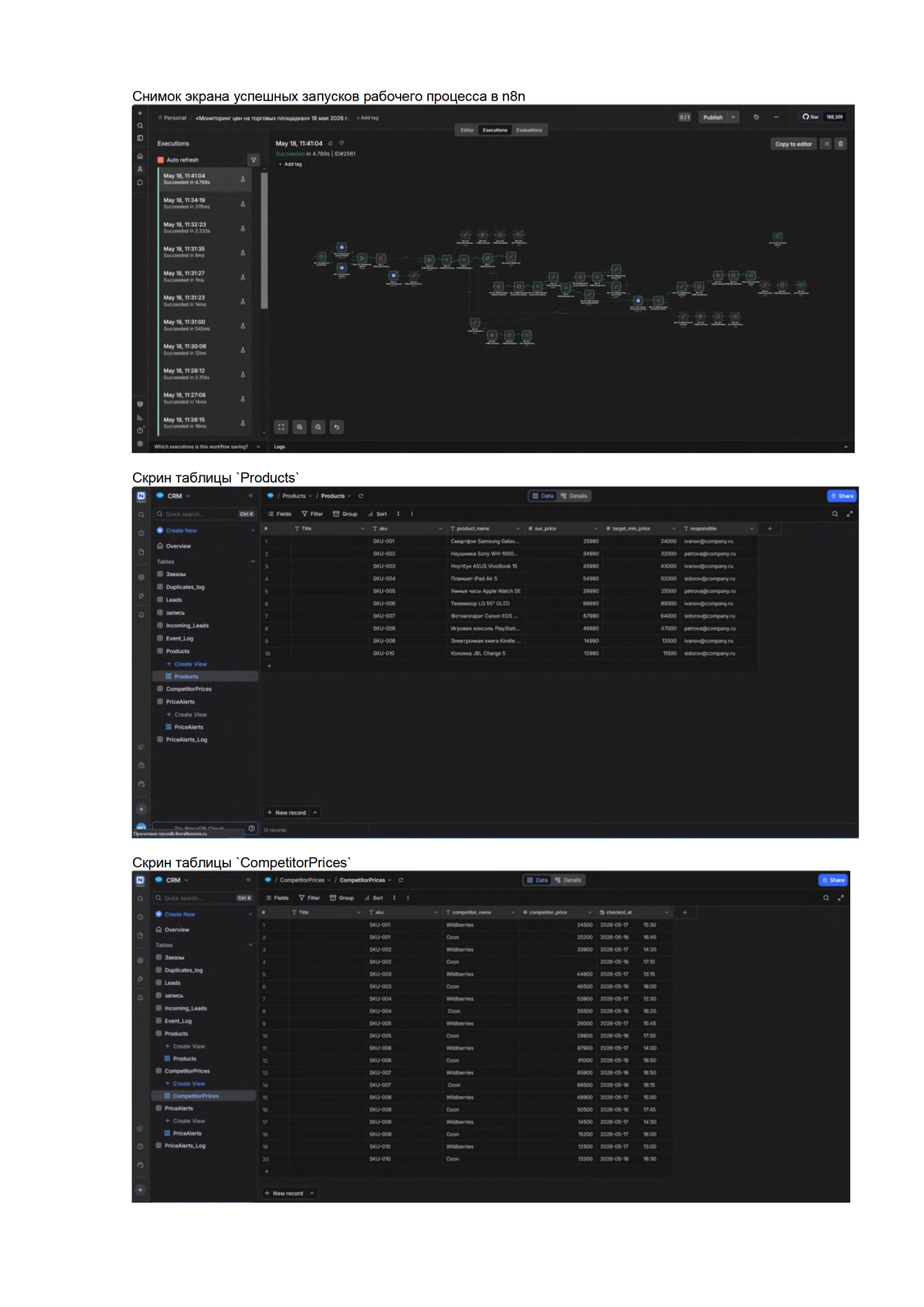Open the n8n workflow history clock icon
Image resolution: width=924 pixels, height=1307 pixels.
756,117
